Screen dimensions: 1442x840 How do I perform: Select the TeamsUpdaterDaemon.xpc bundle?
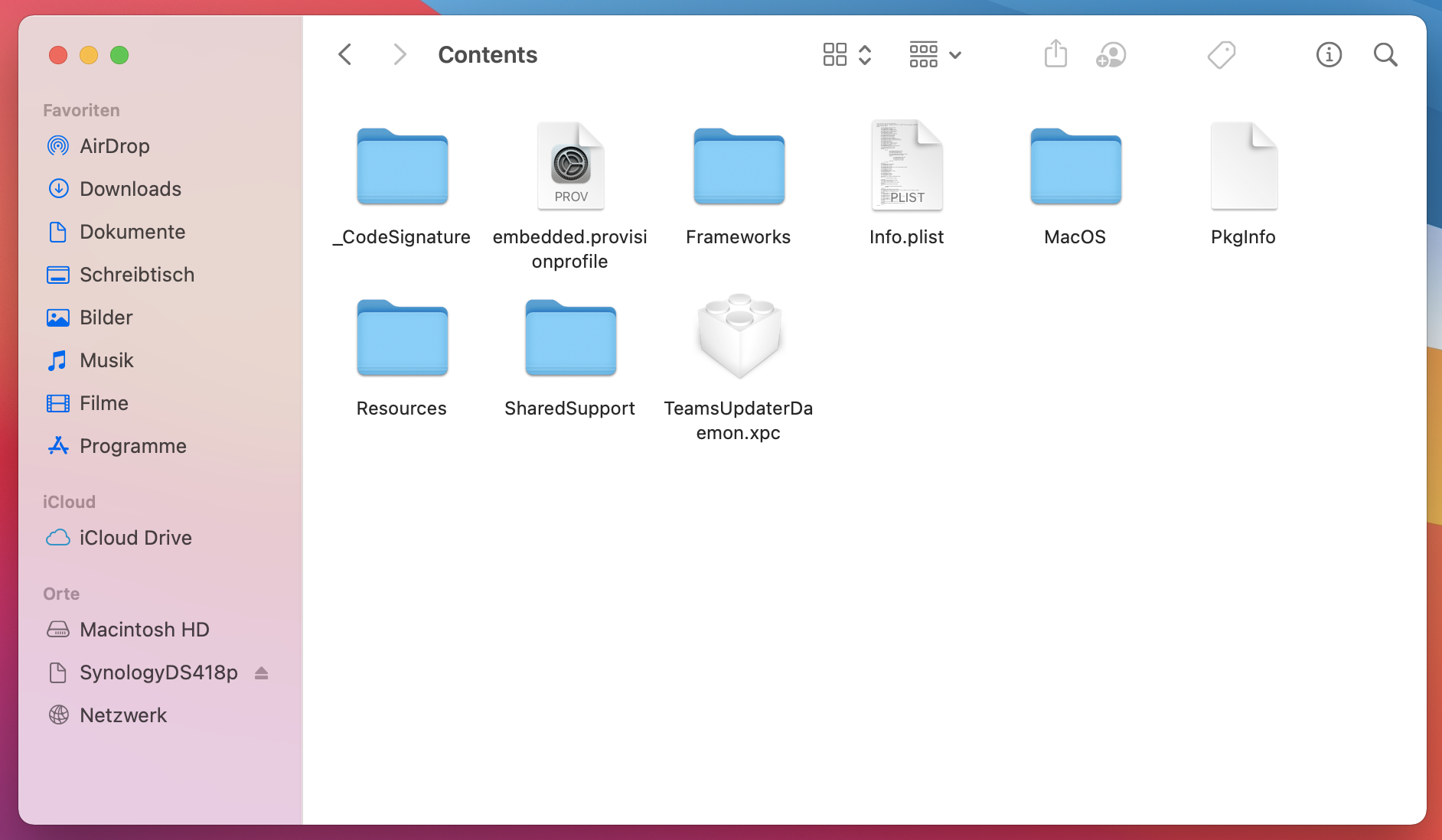[x=738, y=338]
